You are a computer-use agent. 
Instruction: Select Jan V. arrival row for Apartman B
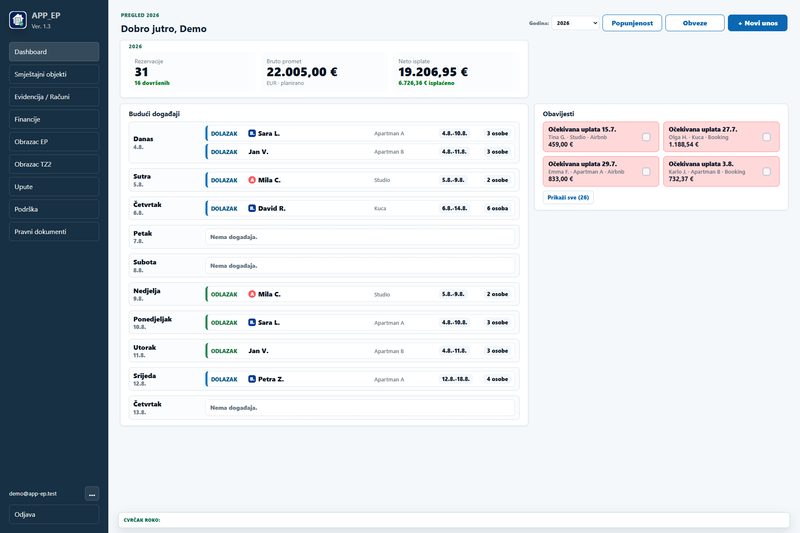pos(360,152)
